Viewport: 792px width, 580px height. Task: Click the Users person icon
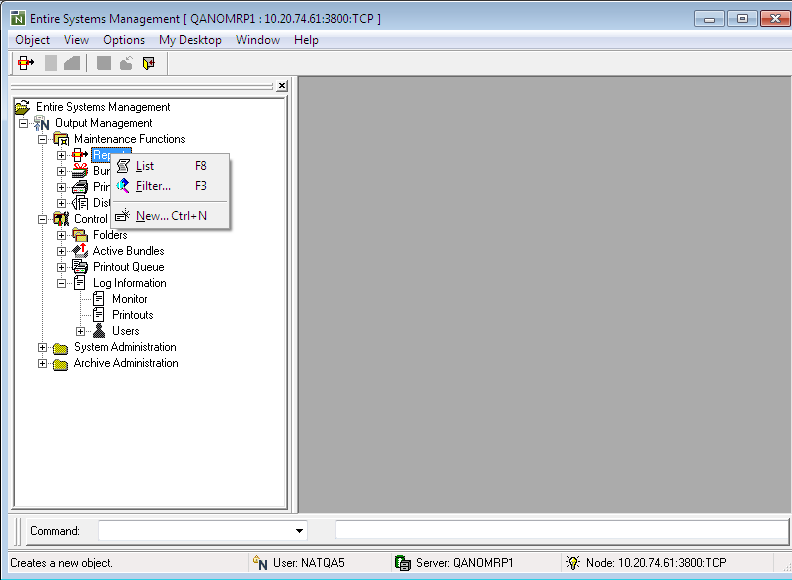coord(99,331)
